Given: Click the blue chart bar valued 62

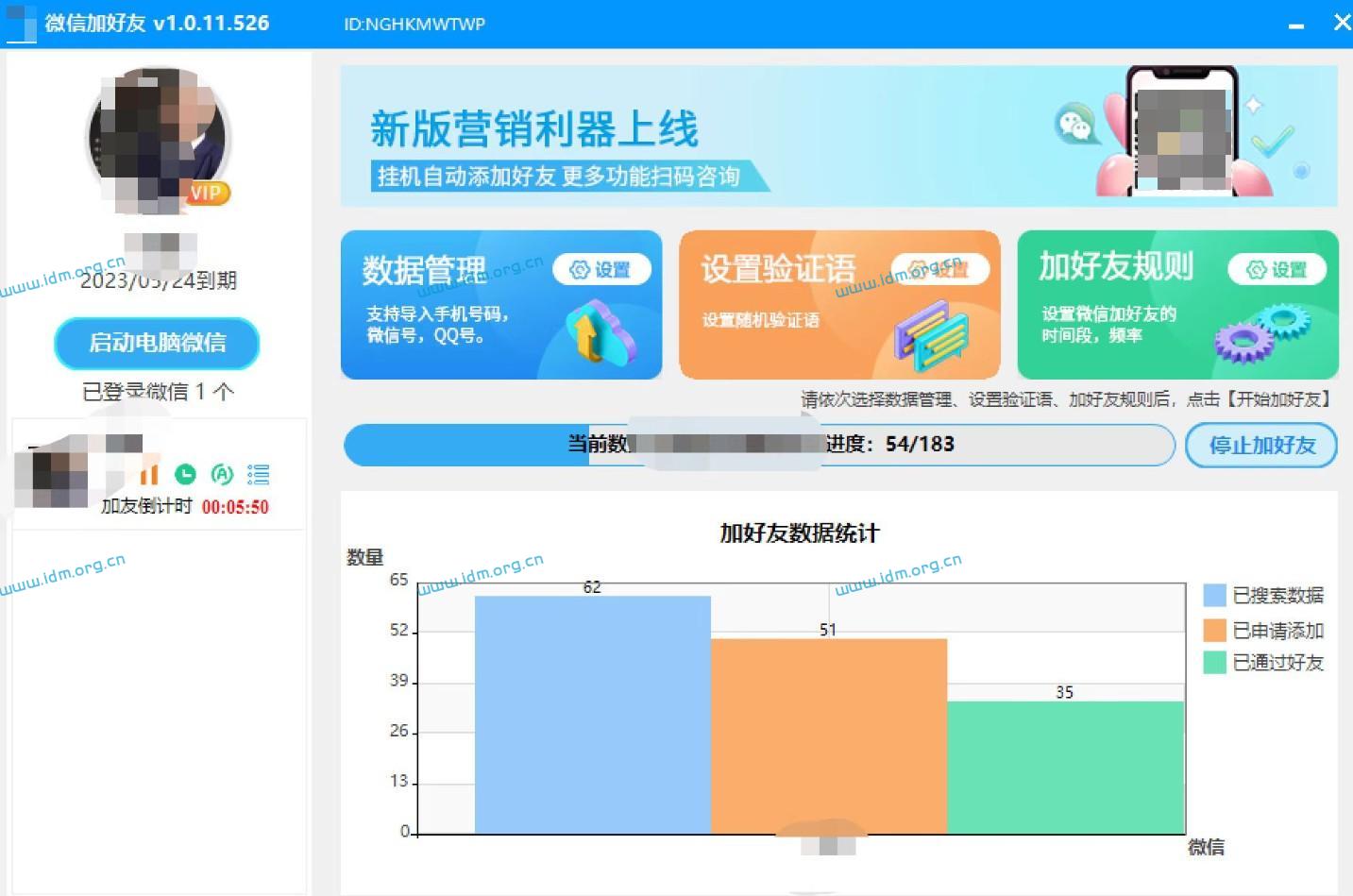Looking at the screenshot, I should pos(593,715).
